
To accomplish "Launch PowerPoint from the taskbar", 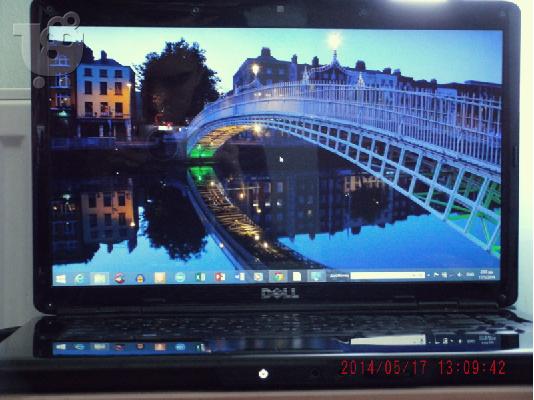I will tap(220, 277).
